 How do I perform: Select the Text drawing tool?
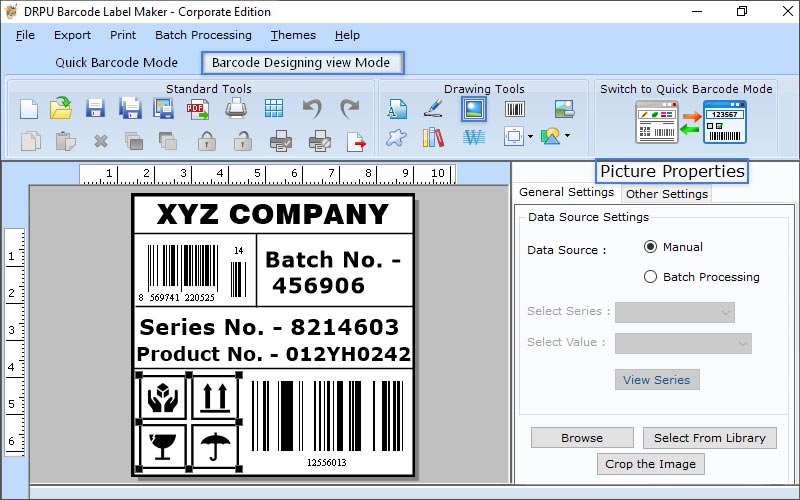[397, 109]
